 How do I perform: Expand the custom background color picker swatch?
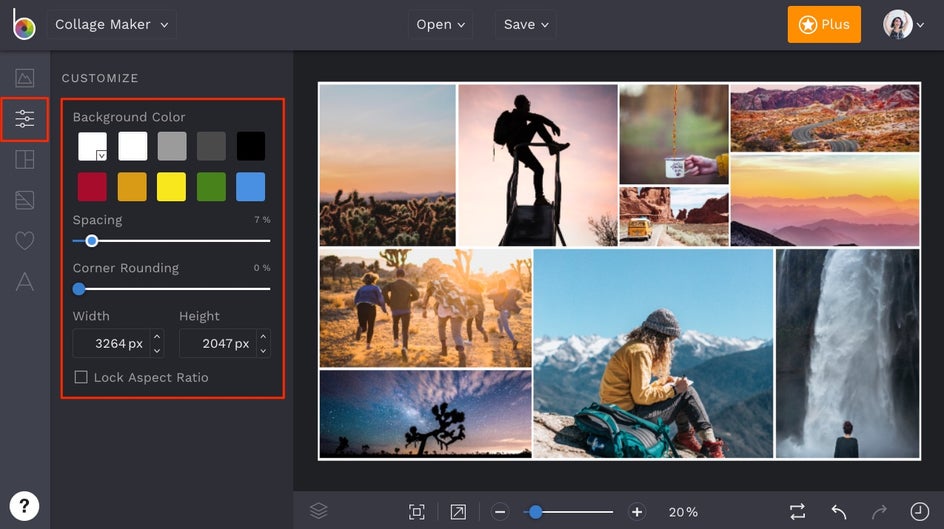pos(93,147)
